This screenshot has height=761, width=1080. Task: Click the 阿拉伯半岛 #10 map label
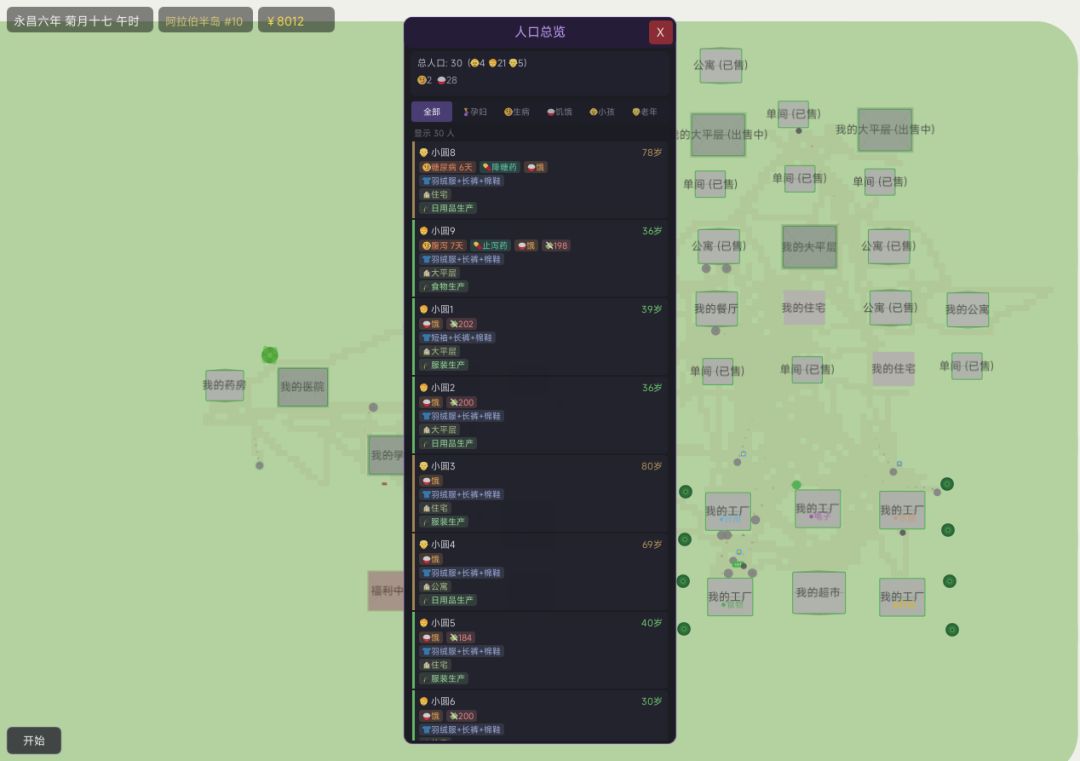(x=205, y=21)
